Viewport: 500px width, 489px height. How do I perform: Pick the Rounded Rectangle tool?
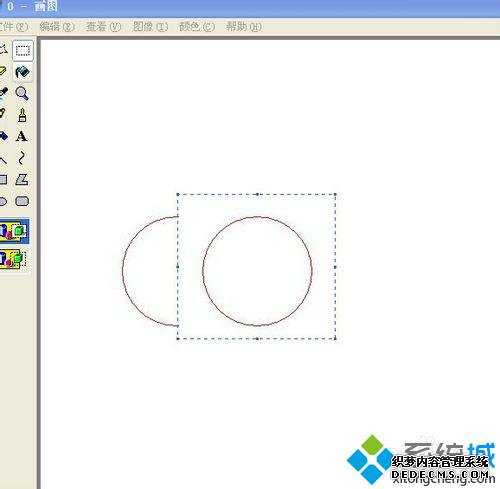click(22, 201)
